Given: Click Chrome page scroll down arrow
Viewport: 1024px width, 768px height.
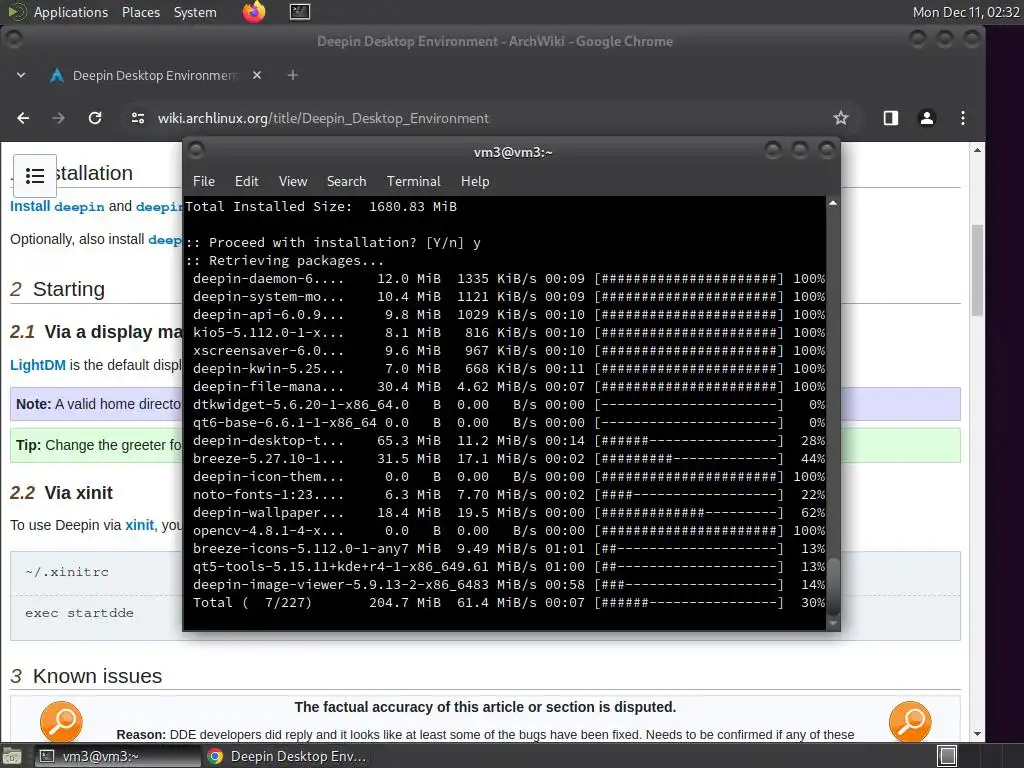Looking at the screenshot, I should pyautogui.click(x=977, y=734).
